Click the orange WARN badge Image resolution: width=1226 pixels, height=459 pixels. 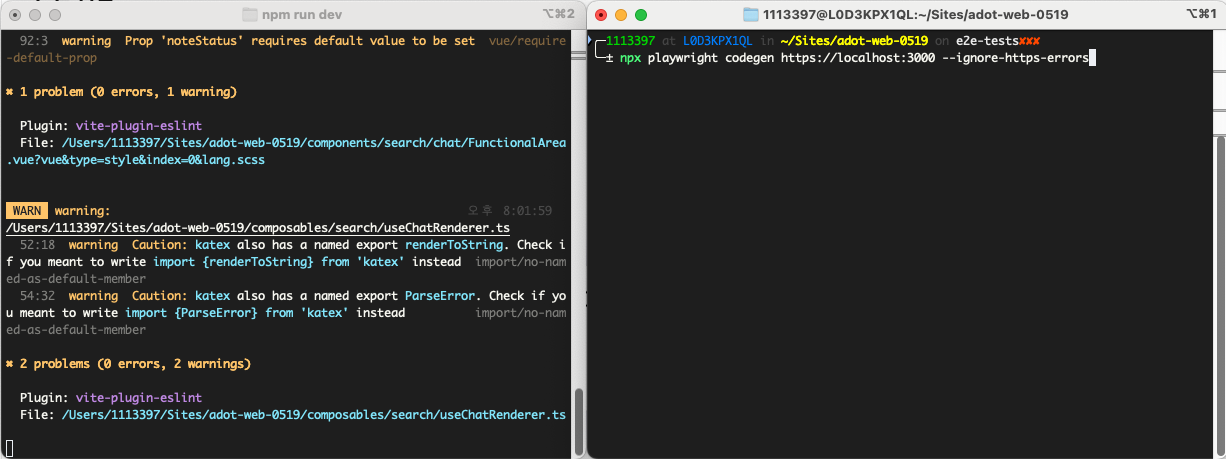[27, 211]
